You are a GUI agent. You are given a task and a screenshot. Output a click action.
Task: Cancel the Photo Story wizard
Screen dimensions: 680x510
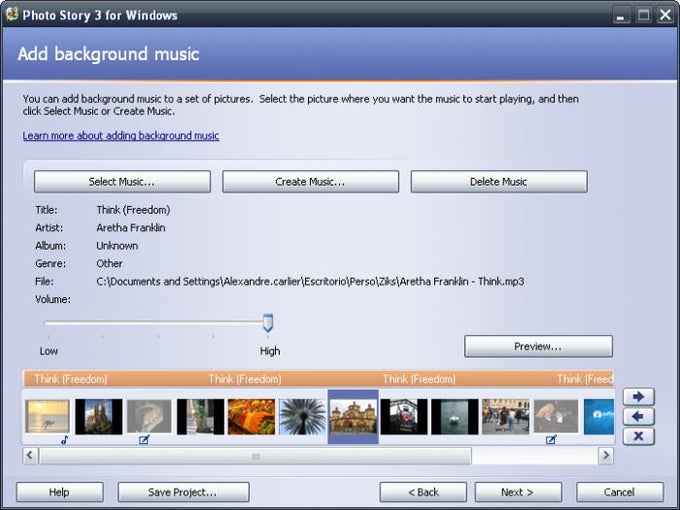(x=620, y=492)
